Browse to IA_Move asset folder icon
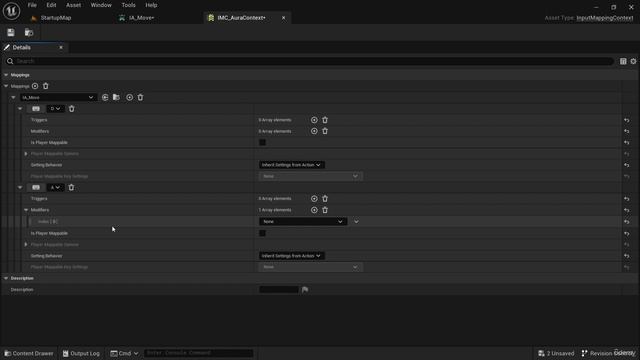The width and height of the screenshot is (640, 360). click(x=116, y=98)
